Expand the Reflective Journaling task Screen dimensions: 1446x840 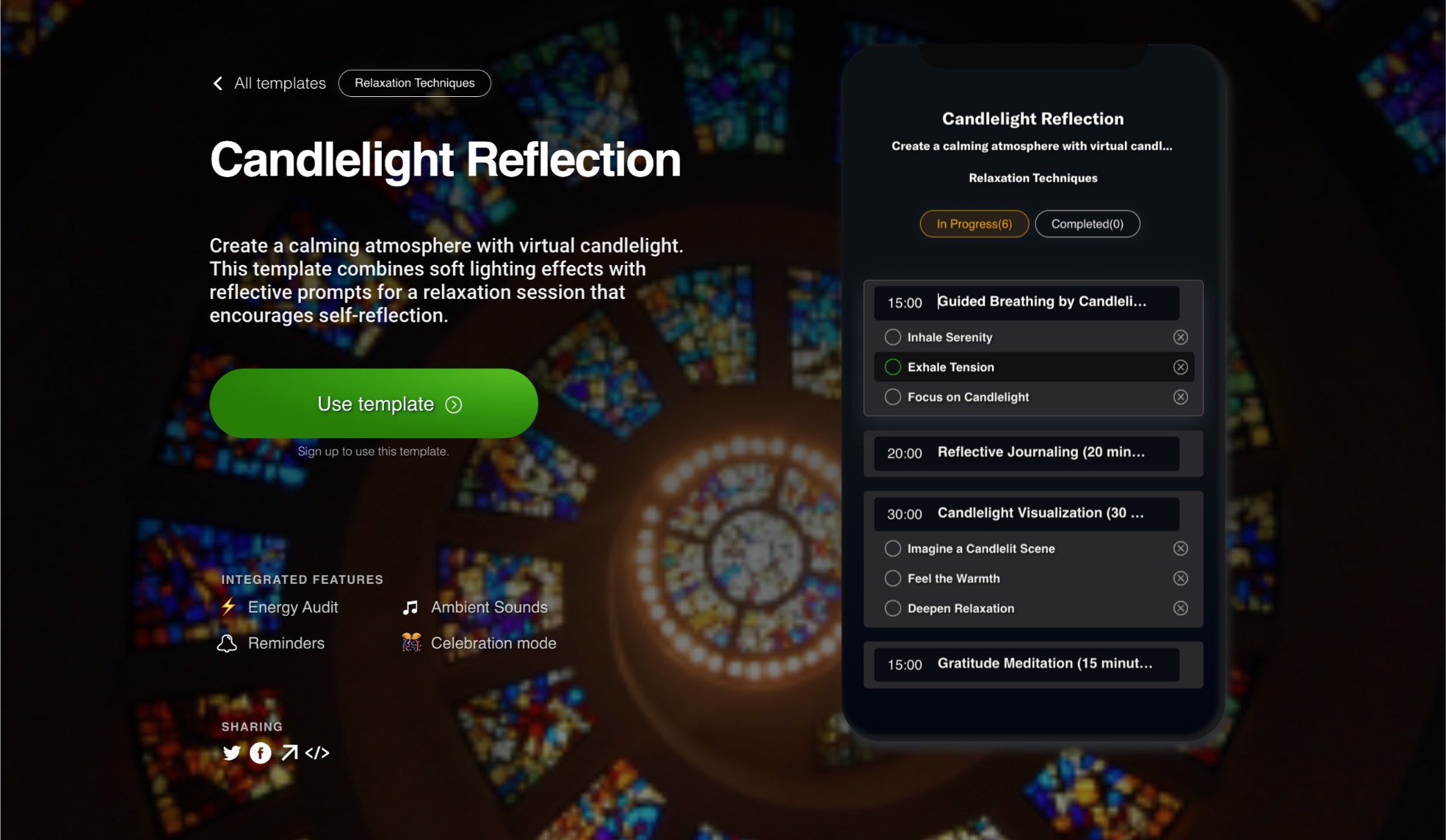(1027, 453)
